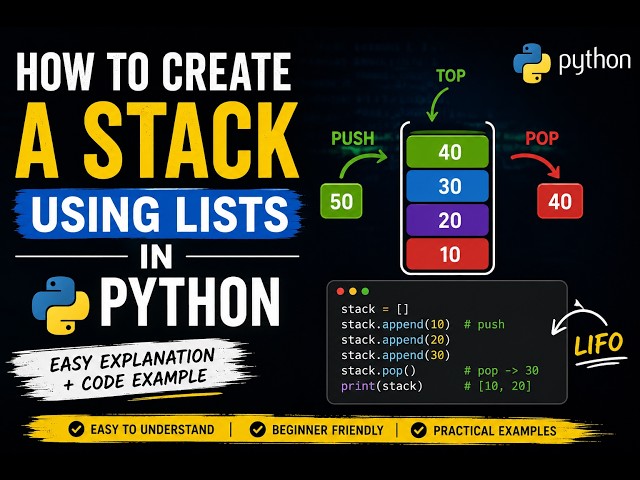The height and width of the screenshot is (480, 640).
Task: Click the "HOW TO CREATE" heading
Action: pos(154,72)
